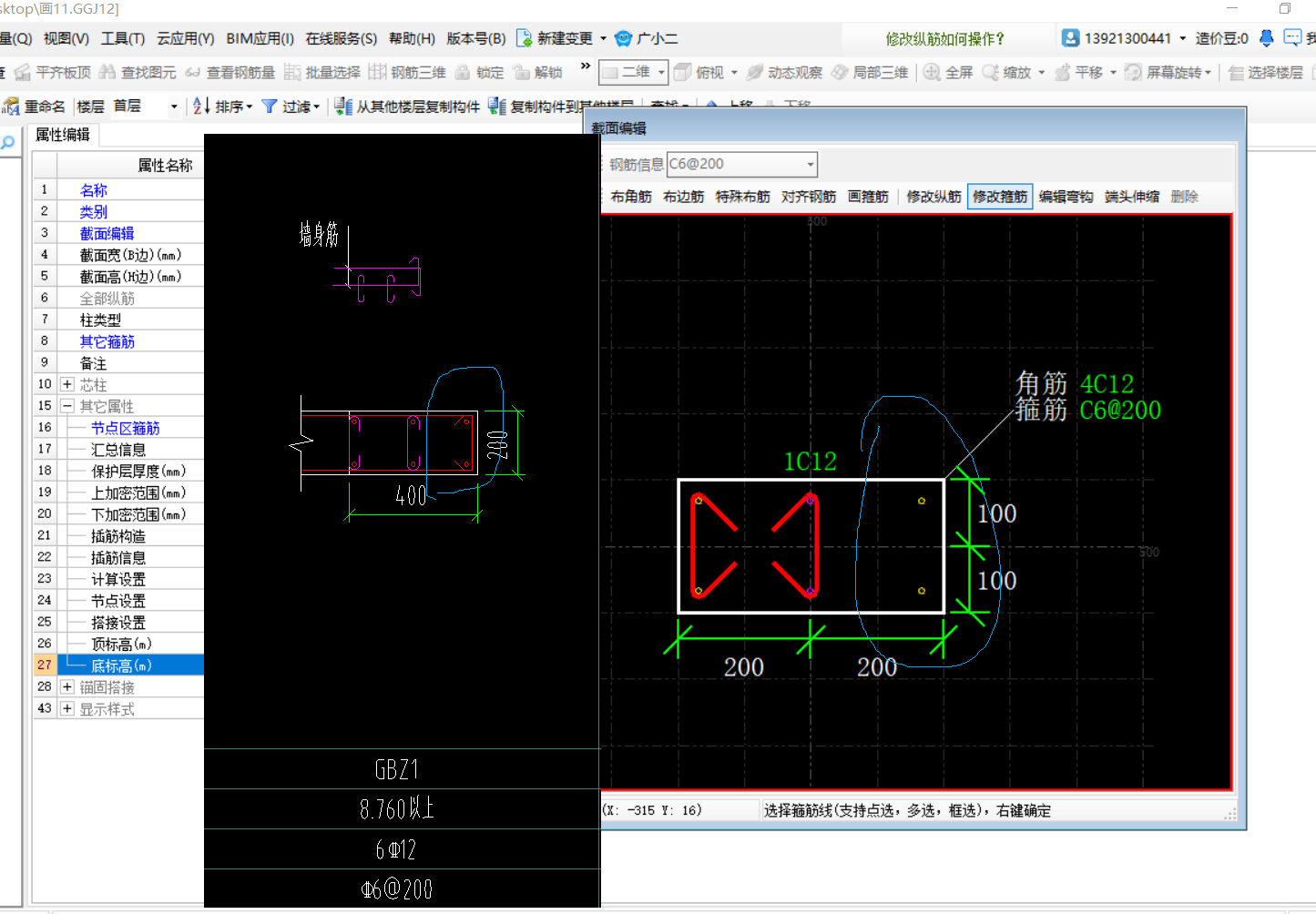Viewport: 1316px width, 914px height.
Task: Expand the 锚固搭接 property group
Action: [x=67, y=687]
